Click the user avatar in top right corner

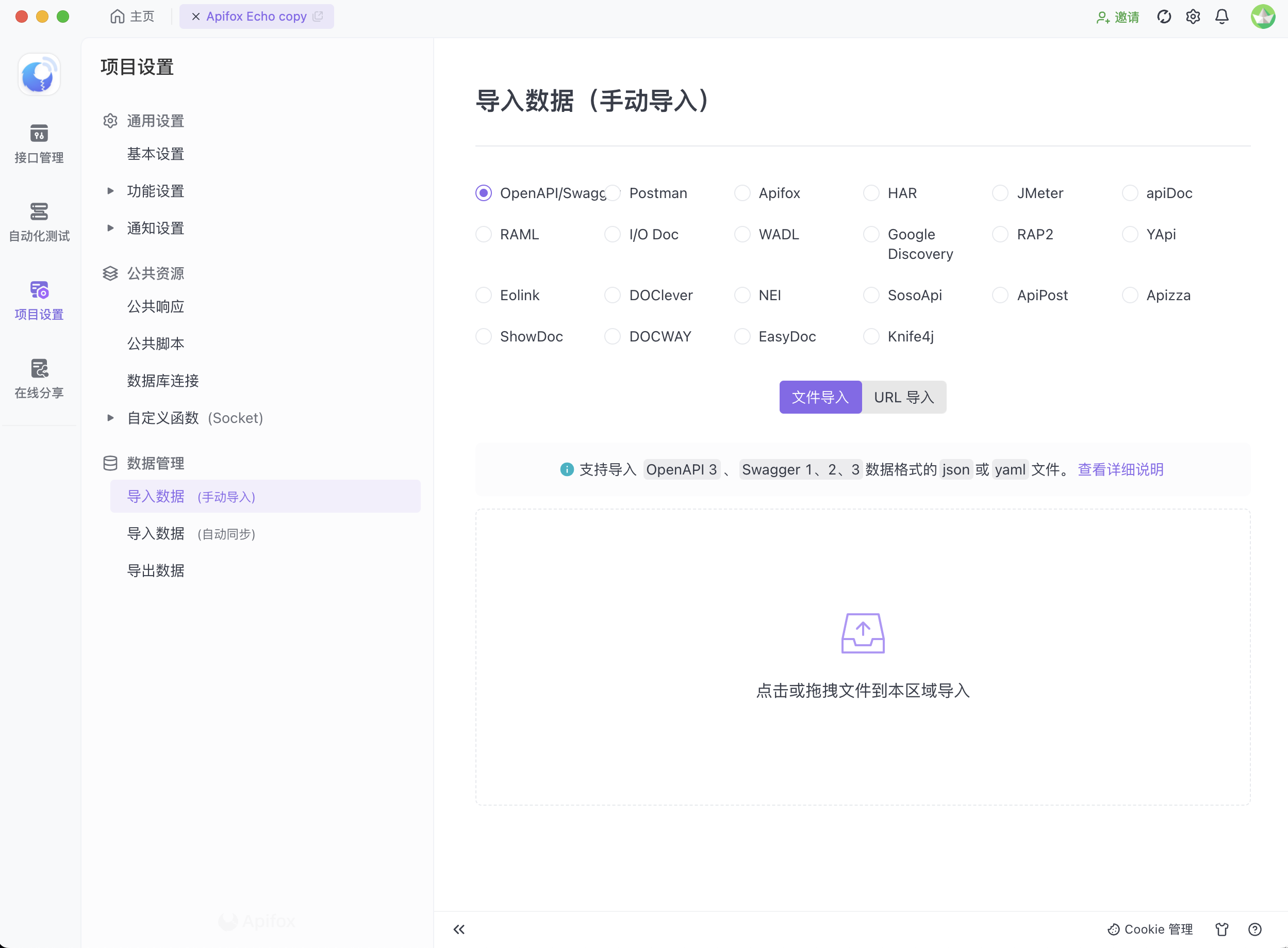[x=1262, y=16]
